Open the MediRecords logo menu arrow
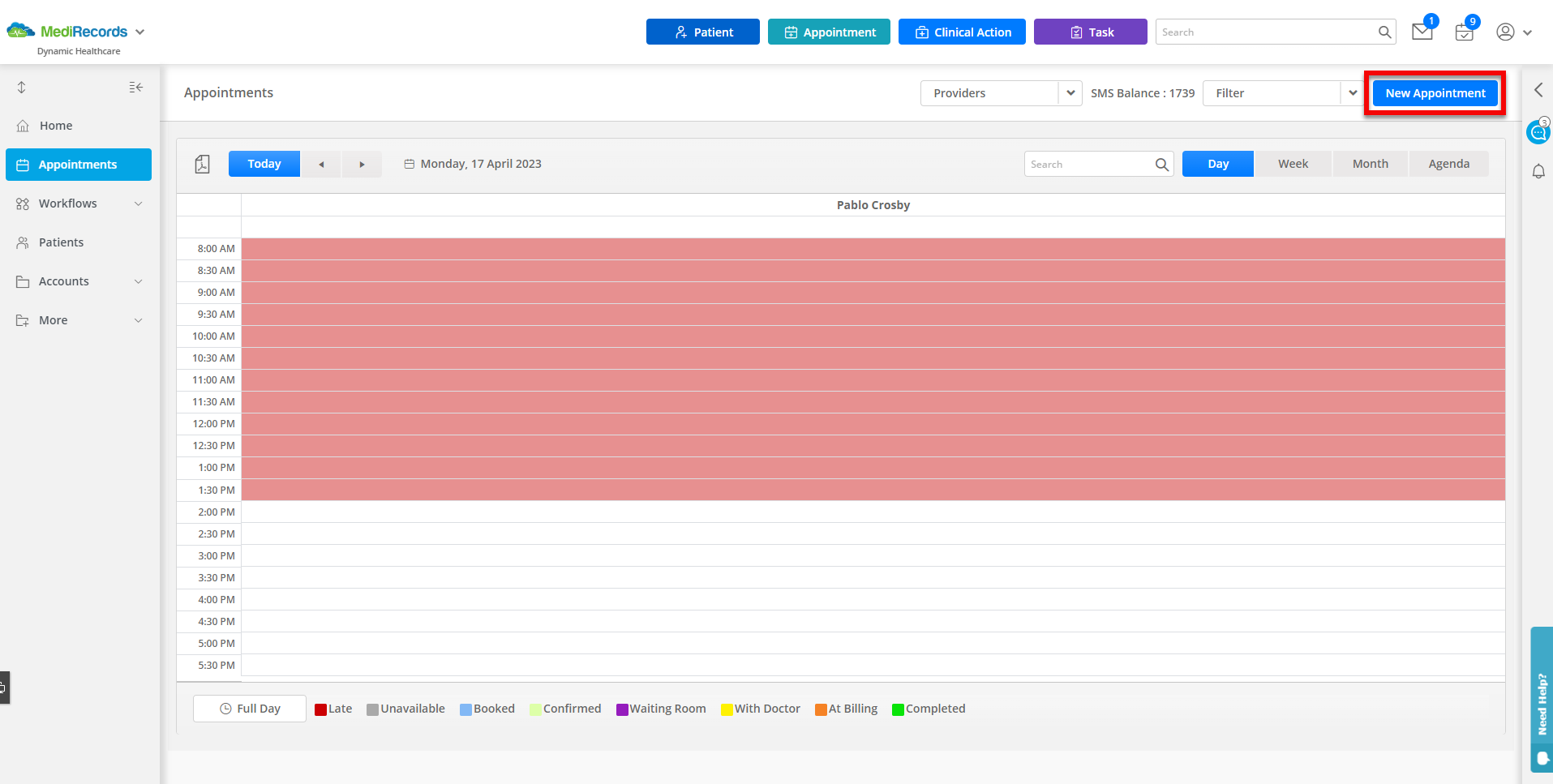The height and width of the screenshot is (784, 1553). click(x=139, y=32)
